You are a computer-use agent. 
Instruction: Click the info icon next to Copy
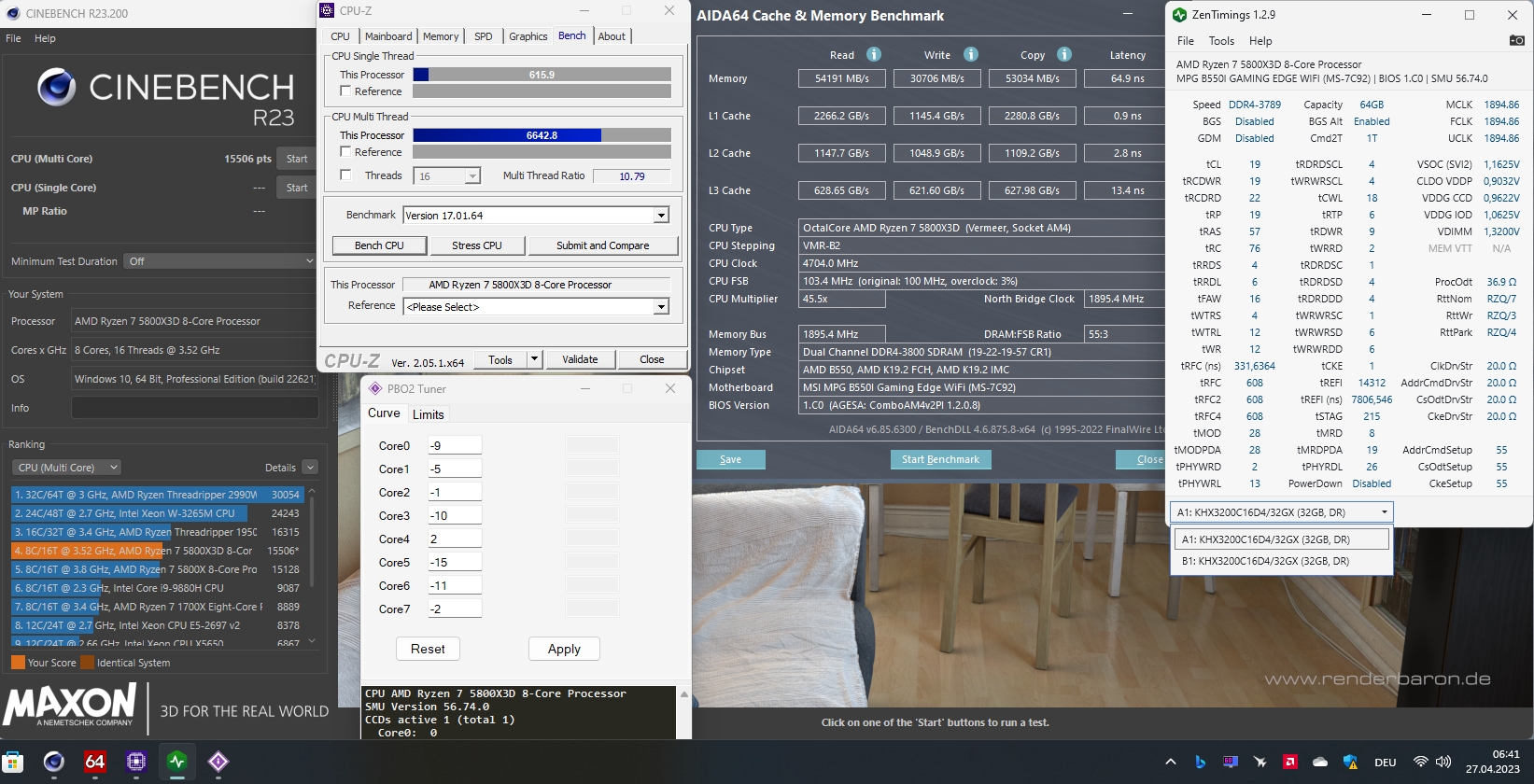click(1064, 54)
